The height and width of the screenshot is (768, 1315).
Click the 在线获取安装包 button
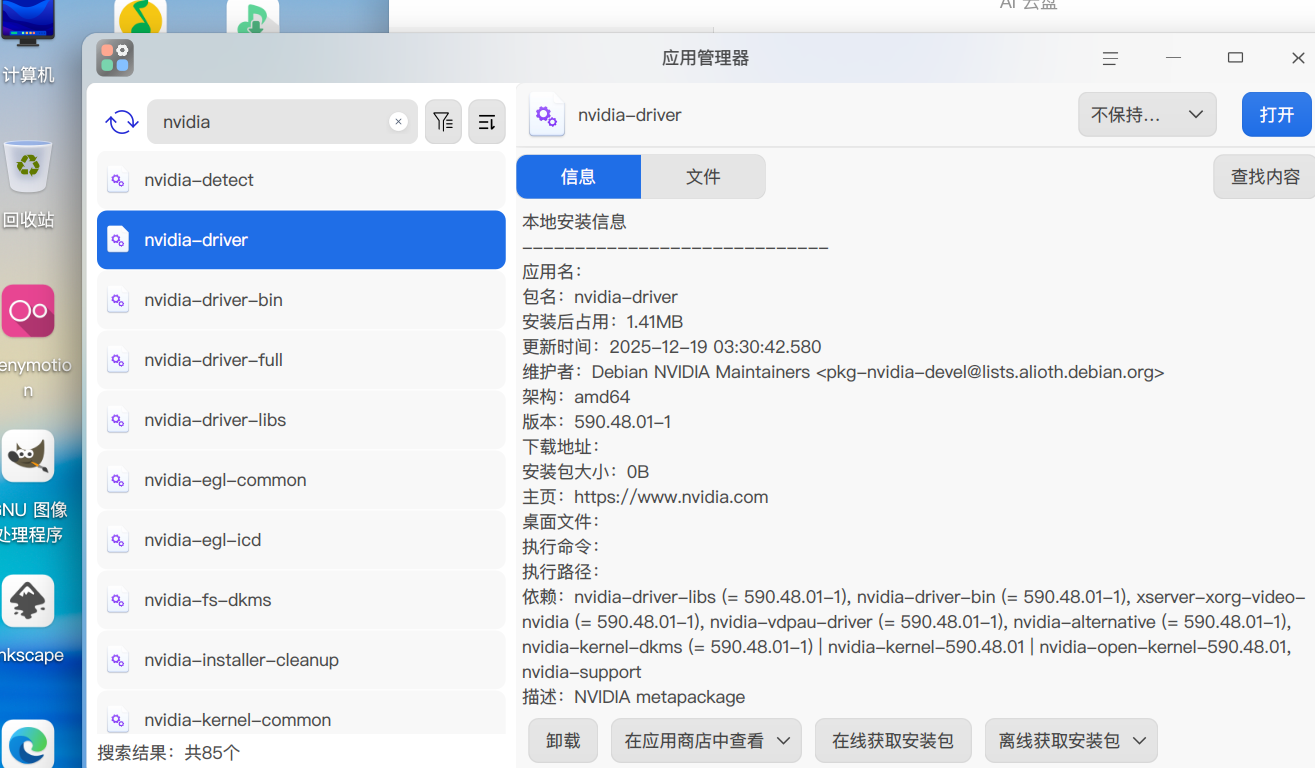coord(893,741)
